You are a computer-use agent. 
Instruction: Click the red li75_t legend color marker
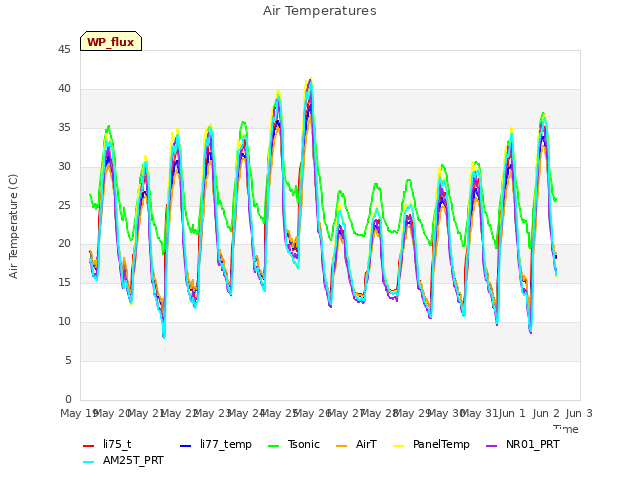point(89,446)
